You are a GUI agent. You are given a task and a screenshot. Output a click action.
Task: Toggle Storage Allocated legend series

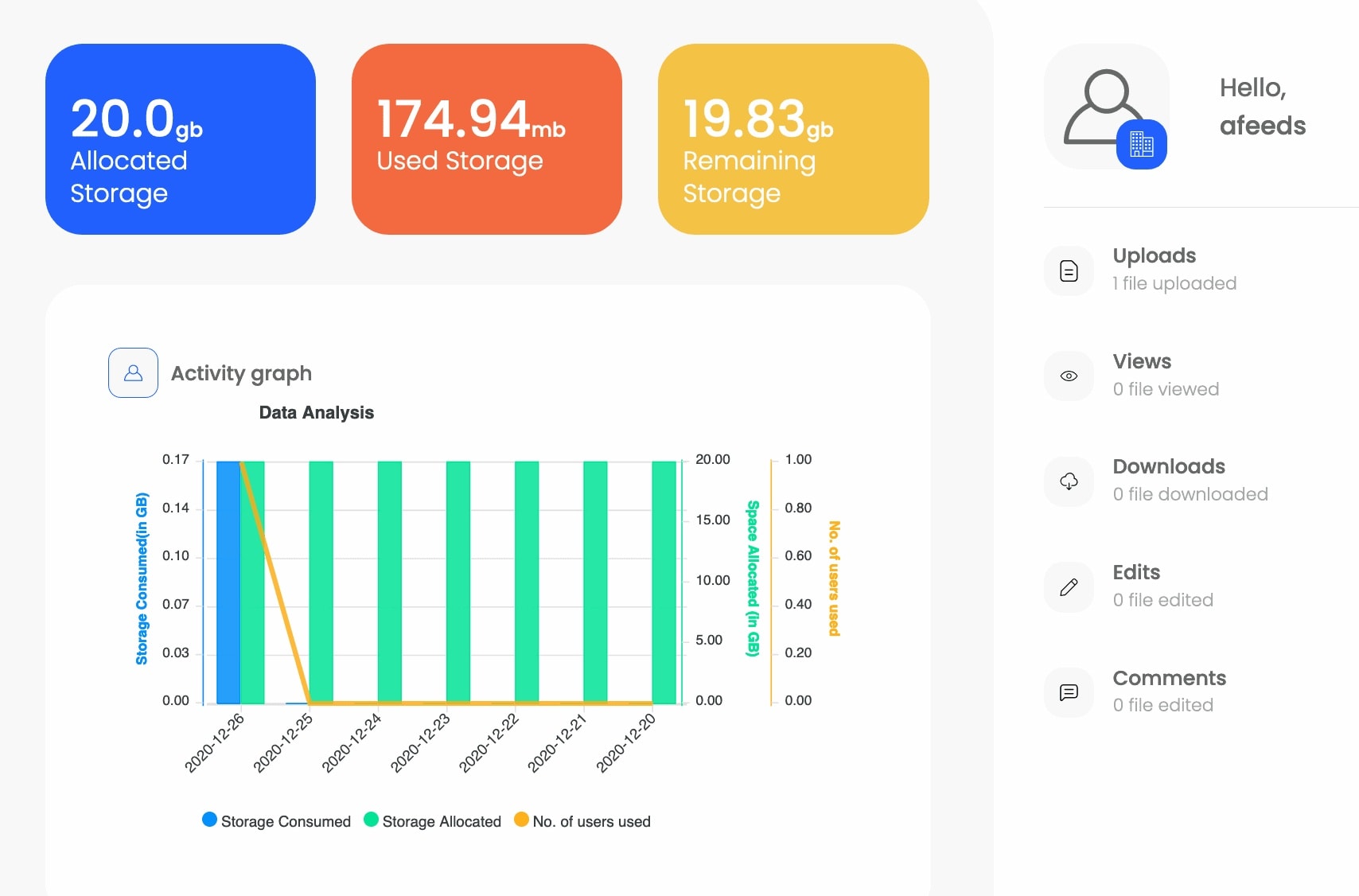(x=432, y=820)
